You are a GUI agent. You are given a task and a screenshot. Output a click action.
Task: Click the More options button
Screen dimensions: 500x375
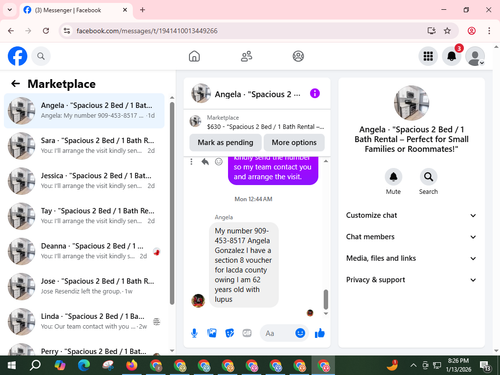tap(294, 142)
